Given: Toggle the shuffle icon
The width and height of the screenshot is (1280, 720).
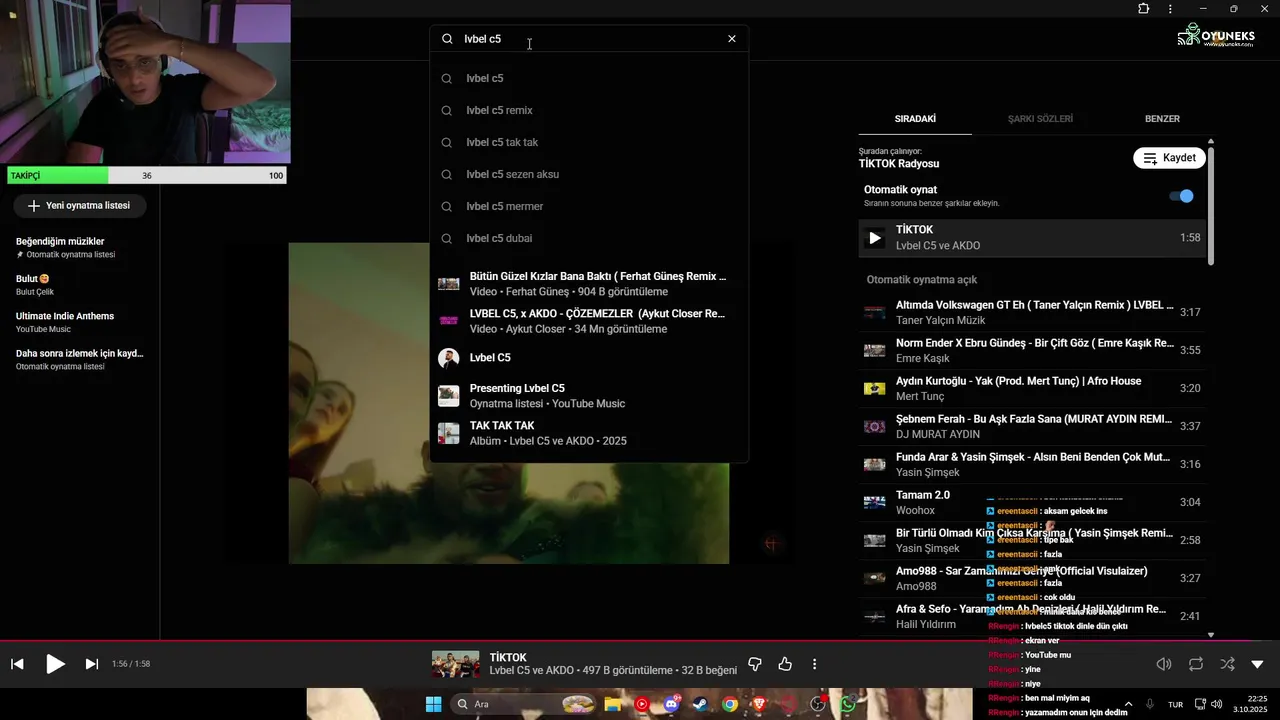Looking at the screenshot, I should coord(1227,664).
